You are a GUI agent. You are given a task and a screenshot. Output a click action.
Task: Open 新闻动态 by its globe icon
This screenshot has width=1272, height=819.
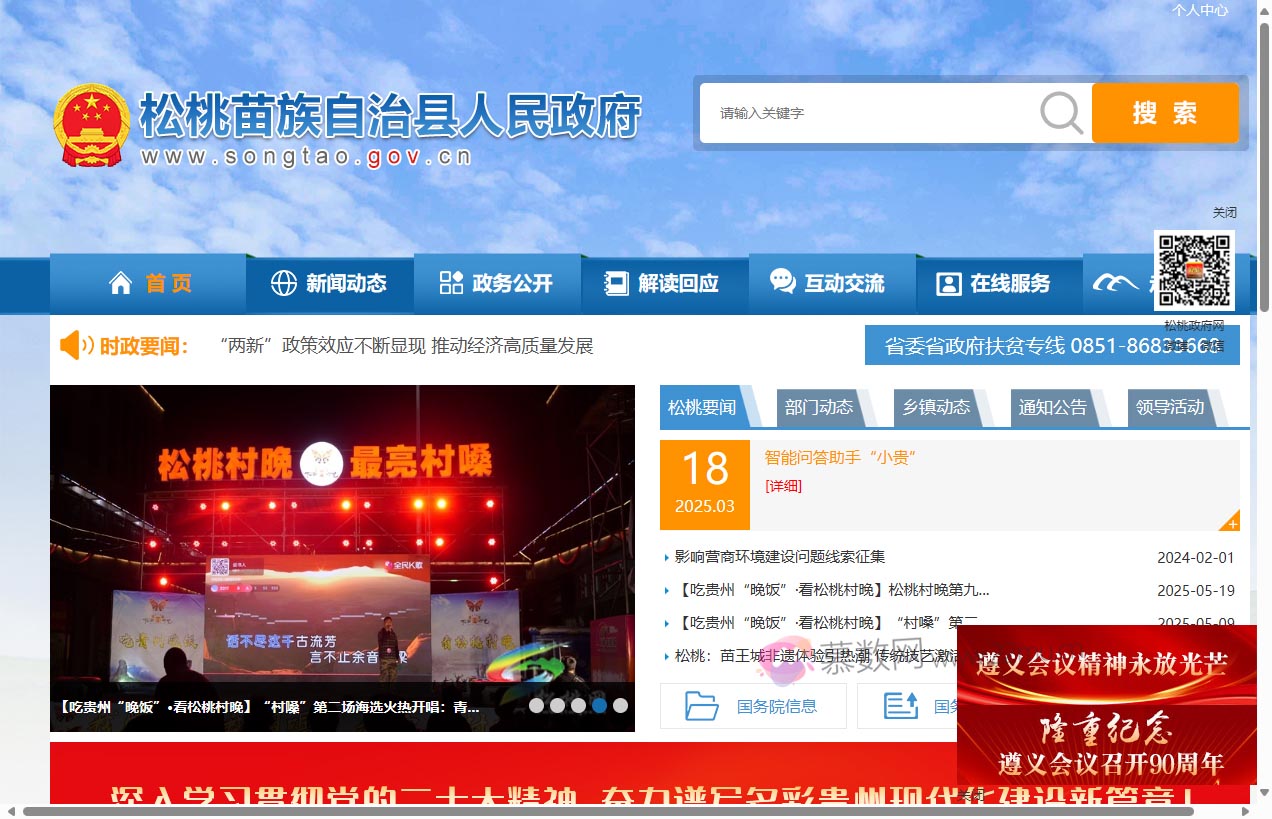(284, 283)
